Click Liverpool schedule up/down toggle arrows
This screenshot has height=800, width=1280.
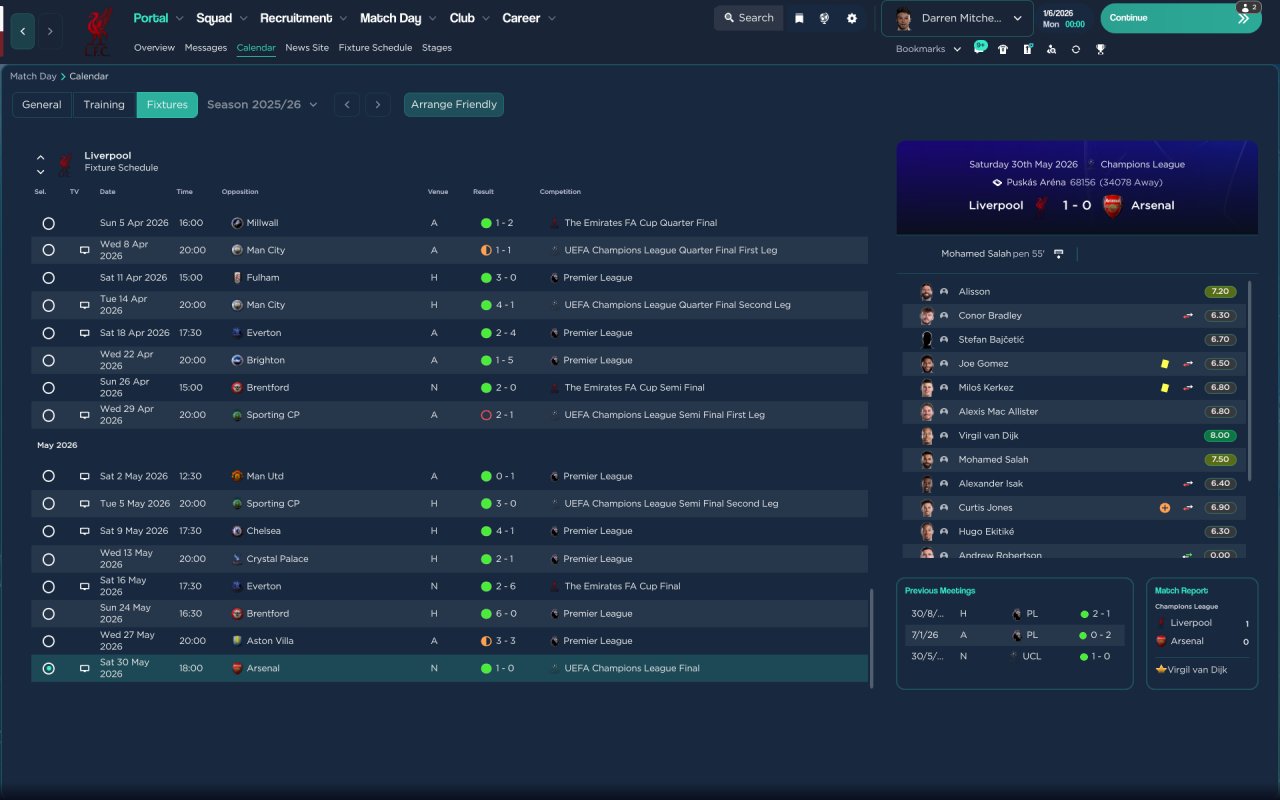point(41,164)
